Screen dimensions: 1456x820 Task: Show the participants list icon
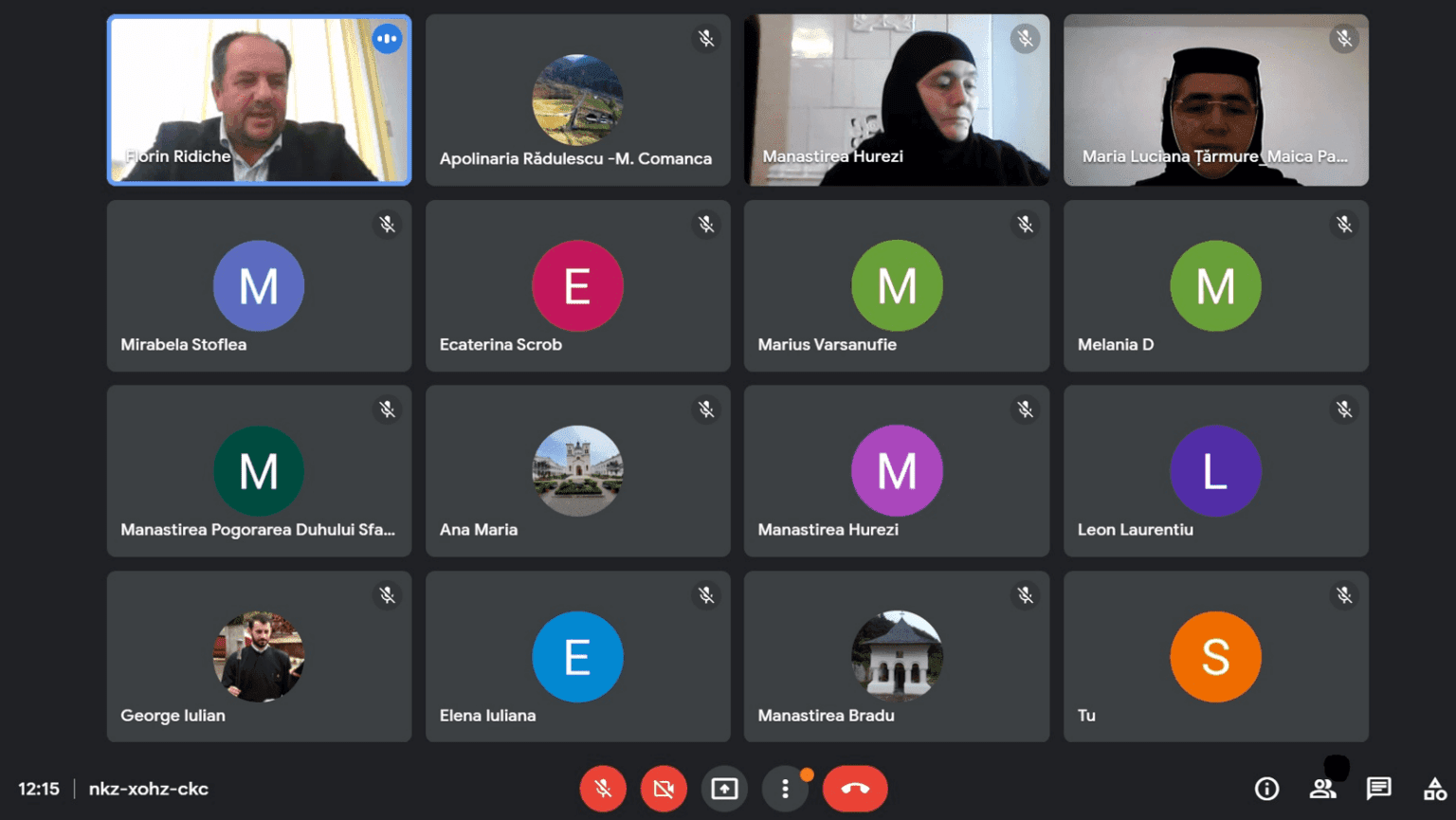[1322, 789]
